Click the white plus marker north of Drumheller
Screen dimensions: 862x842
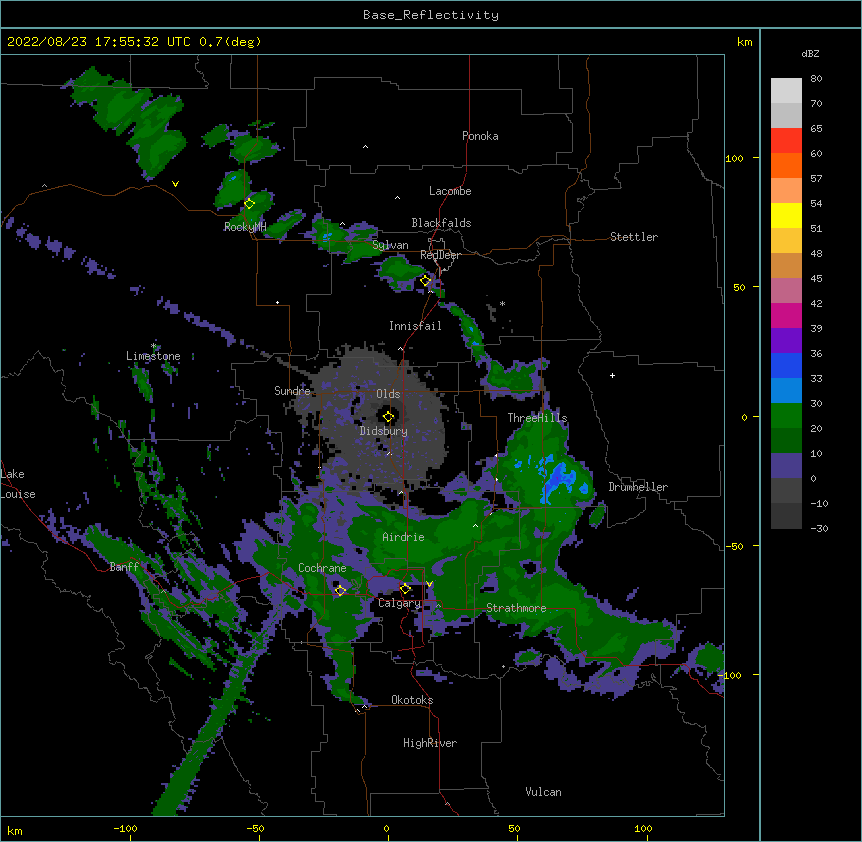click(612, 375)
